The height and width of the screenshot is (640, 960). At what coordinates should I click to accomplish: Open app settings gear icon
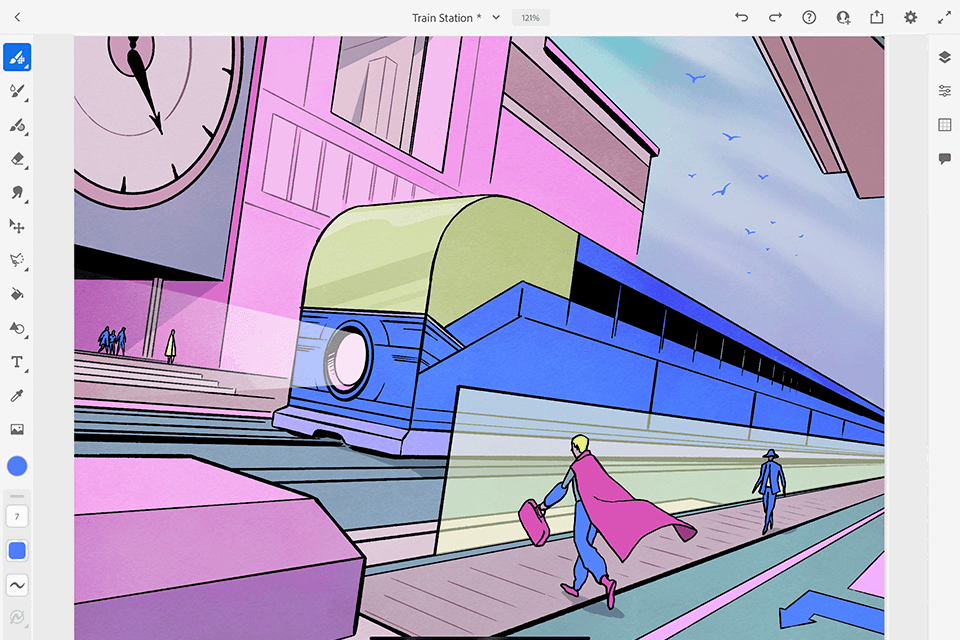910,17
